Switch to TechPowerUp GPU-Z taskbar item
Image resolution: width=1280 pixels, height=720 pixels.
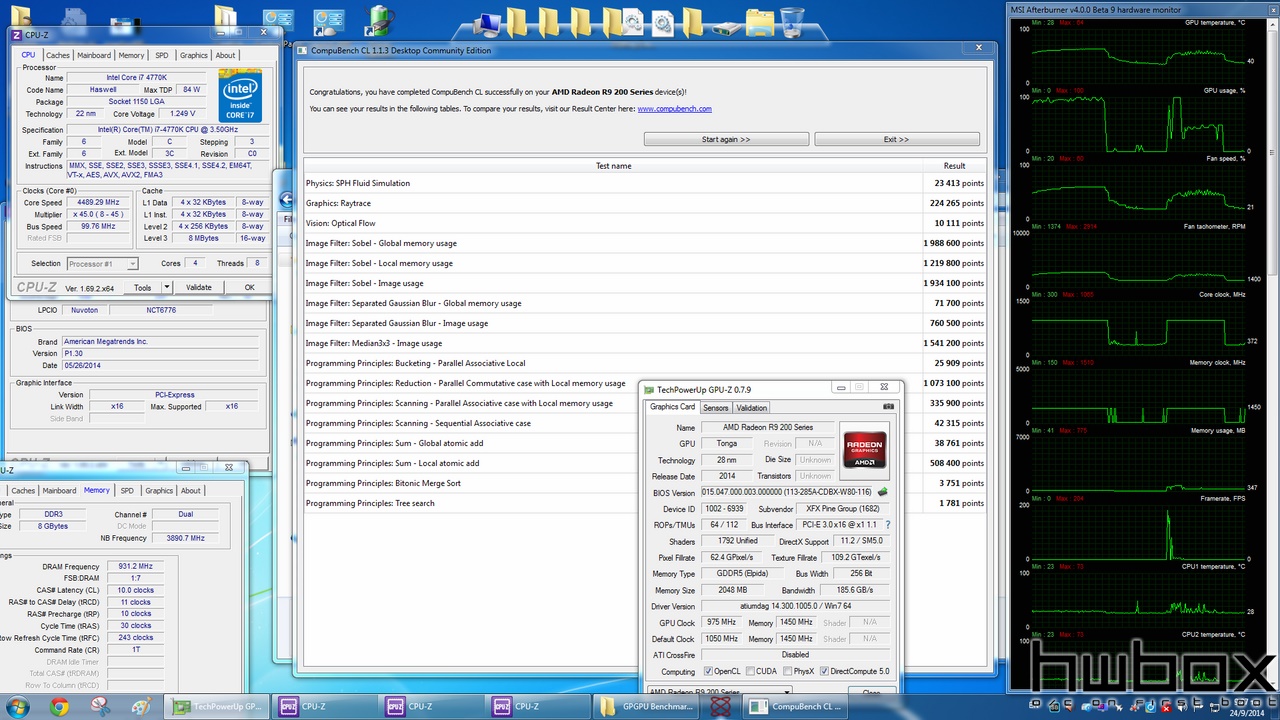(218, 707)
